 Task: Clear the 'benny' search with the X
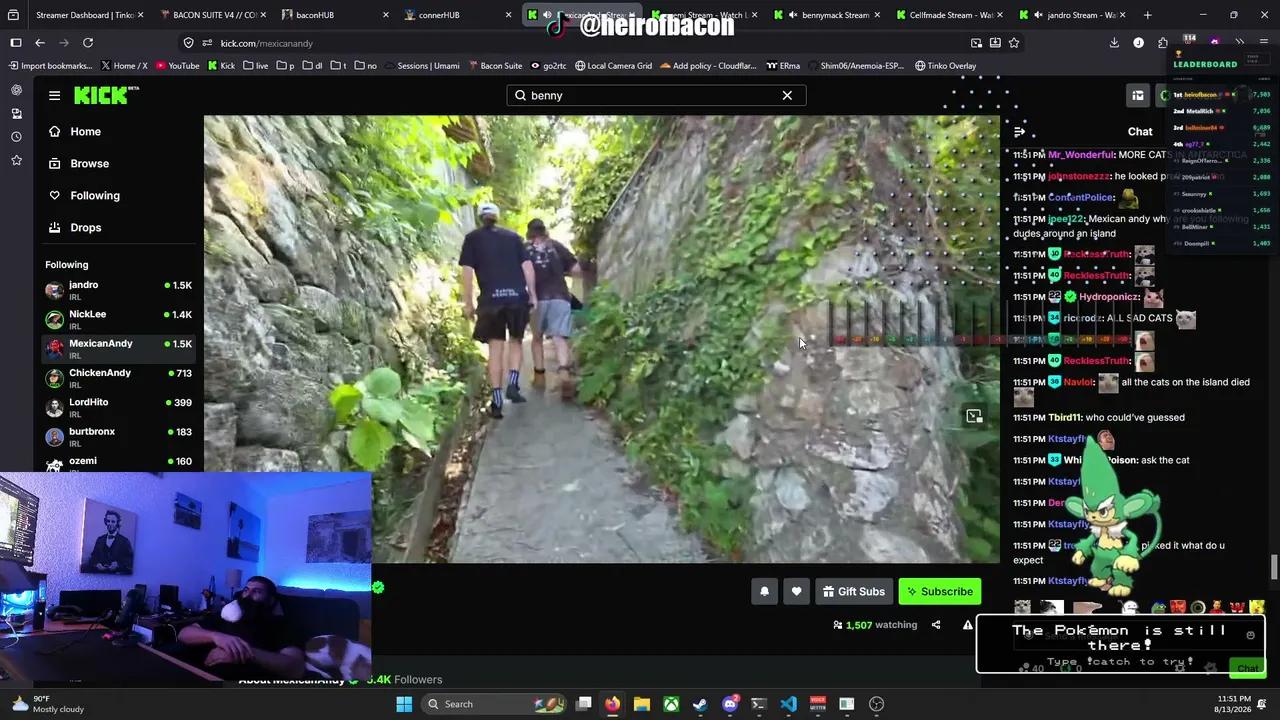787,95
